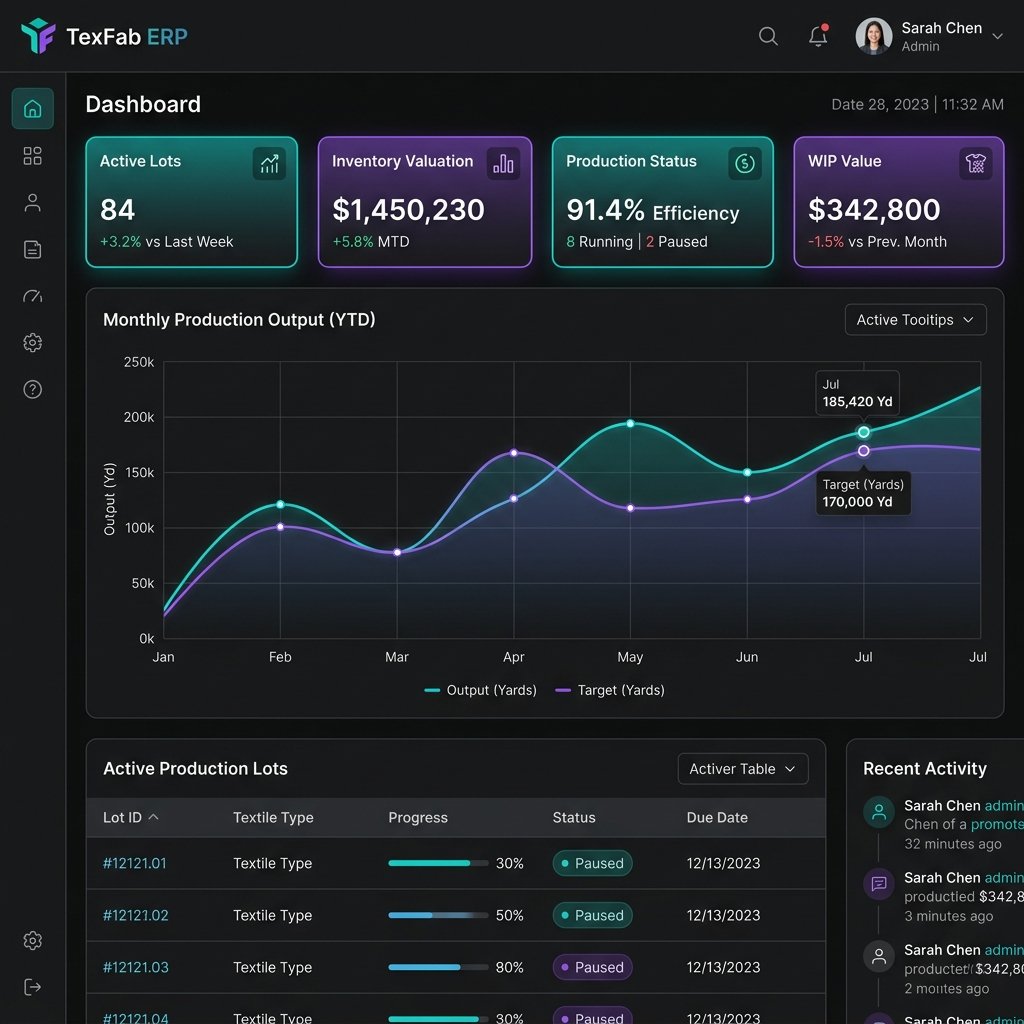Open the documents icon in sidebar

click(33, 249)
